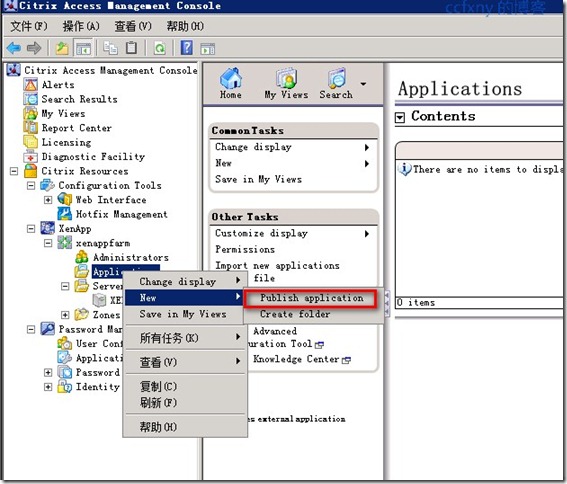Click the xenappfarm farm icon

65,243
